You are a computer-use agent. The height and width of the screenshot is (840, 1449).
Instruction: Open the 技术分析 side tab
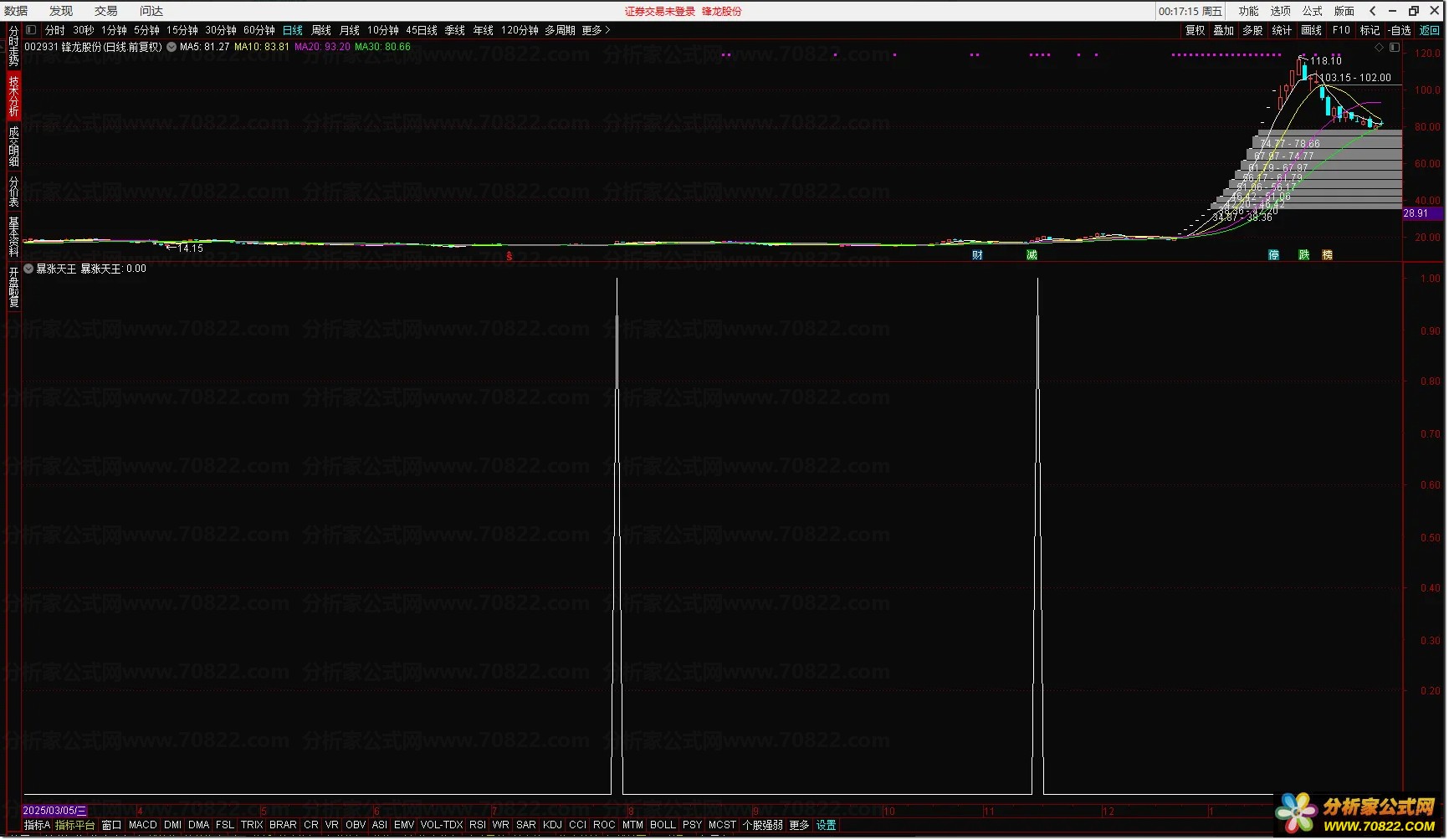tap(13, 96)
